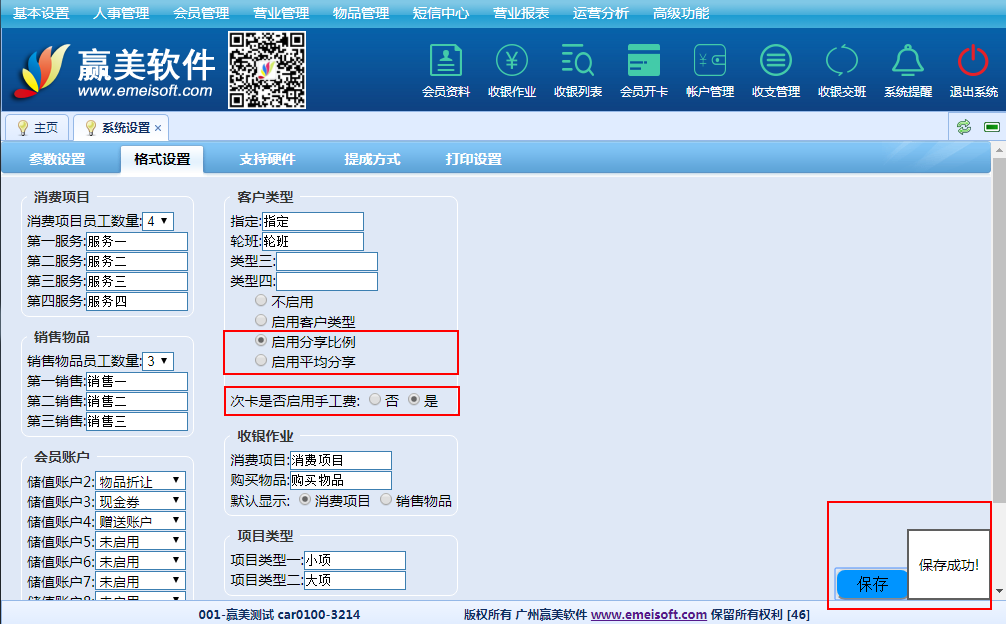Click the 保存 button
The width and height of the screenshot is (1006, 624).
pyautogui.click(x=872, y=584)
